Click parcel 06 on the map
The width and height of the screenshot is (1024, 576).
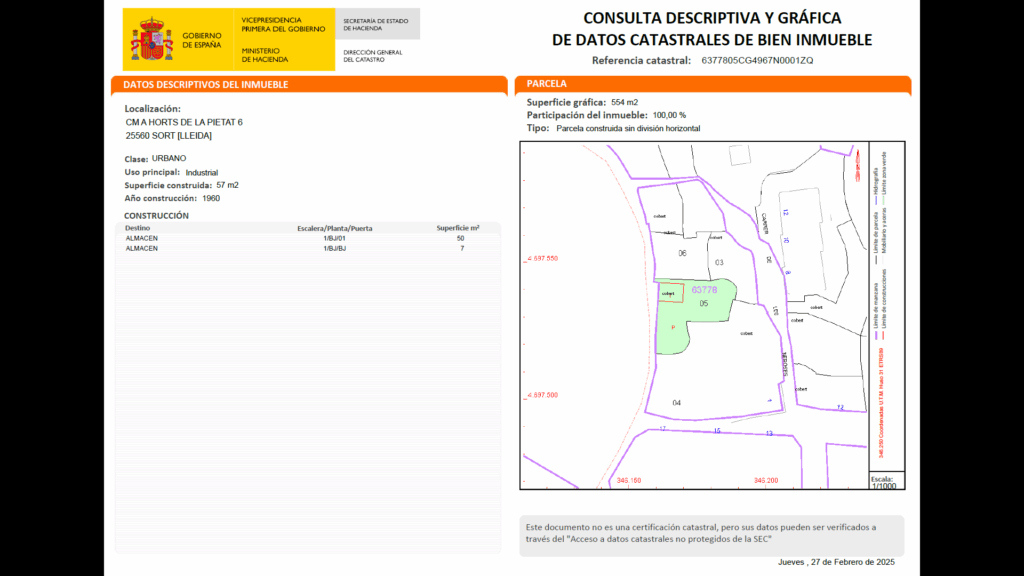[x=682, y=253]
